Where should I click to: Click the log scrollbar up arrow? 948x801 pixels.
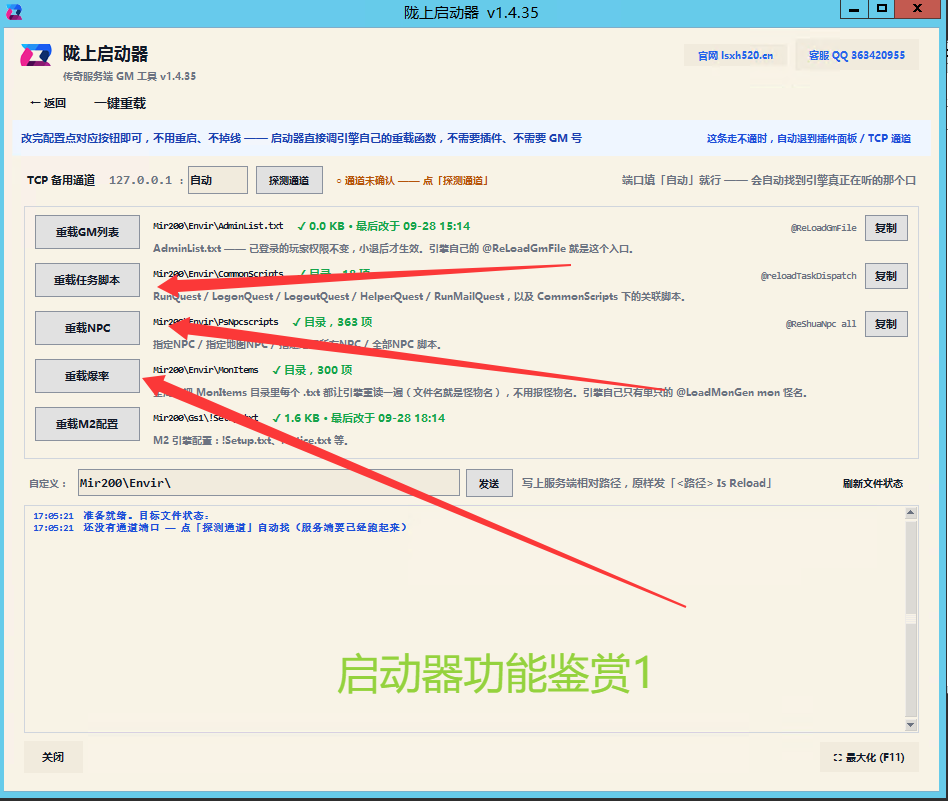click(911, 513)
